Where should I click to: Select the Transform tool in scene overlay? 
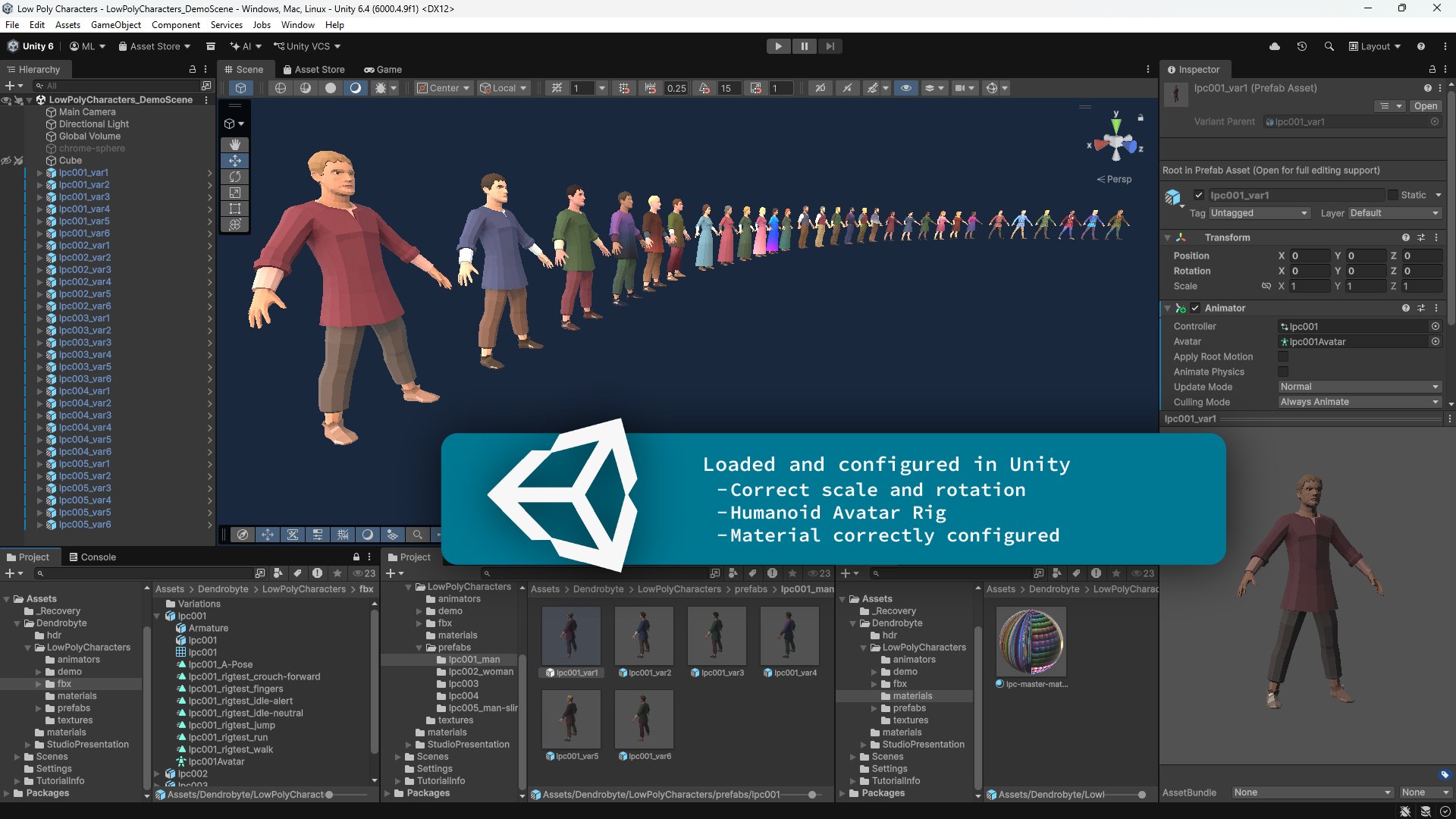tap(235, 224)
